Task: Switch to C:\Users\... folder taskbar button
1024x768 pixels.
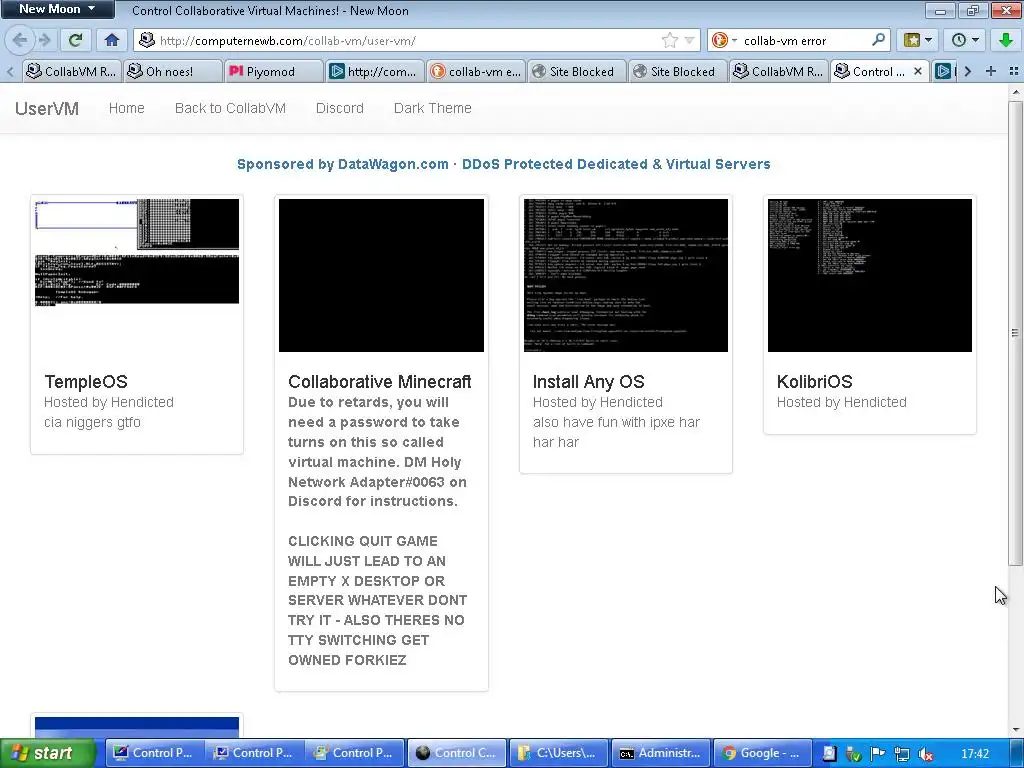Action: click(x=558, y=753)
